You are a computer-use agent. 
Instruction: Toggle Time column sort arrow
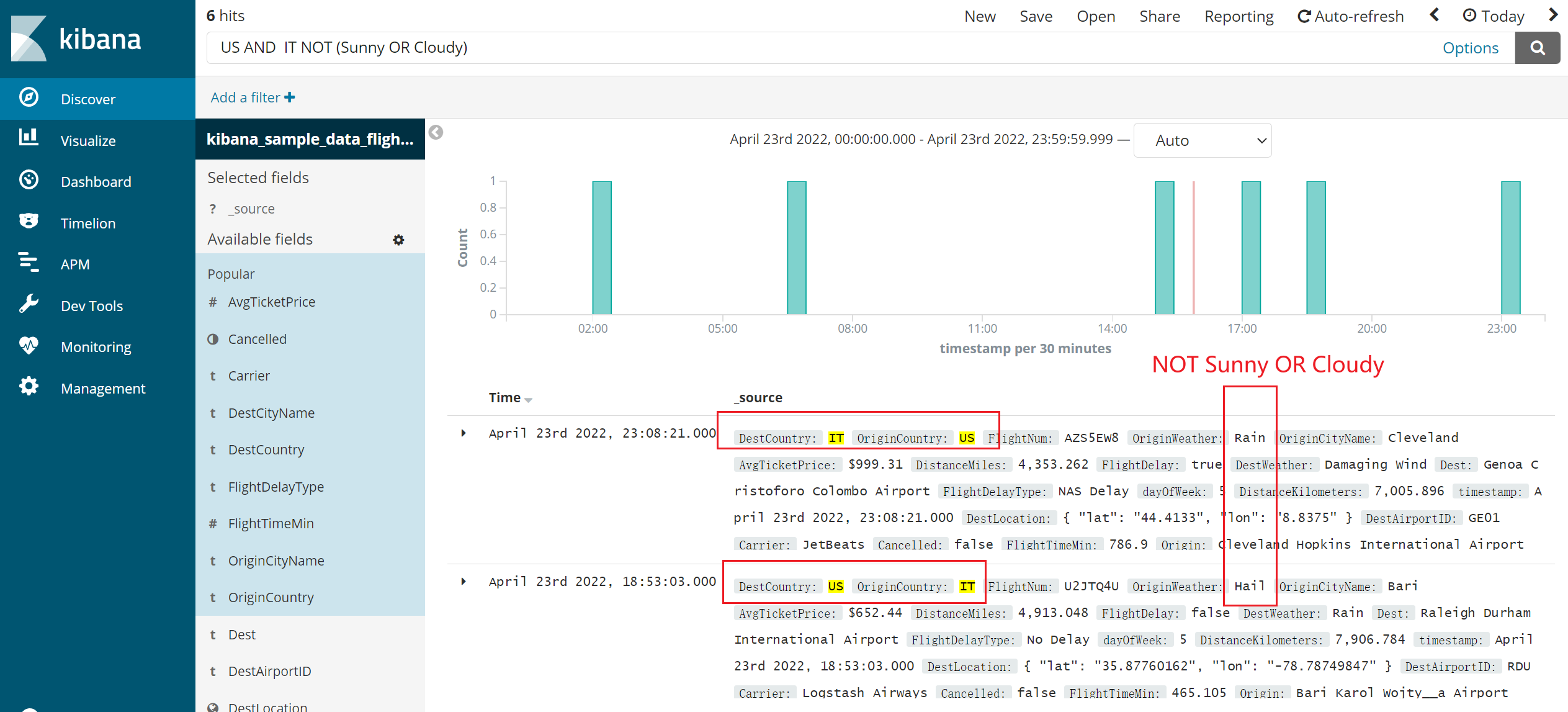pyautogui.click(x=528, y=399)
